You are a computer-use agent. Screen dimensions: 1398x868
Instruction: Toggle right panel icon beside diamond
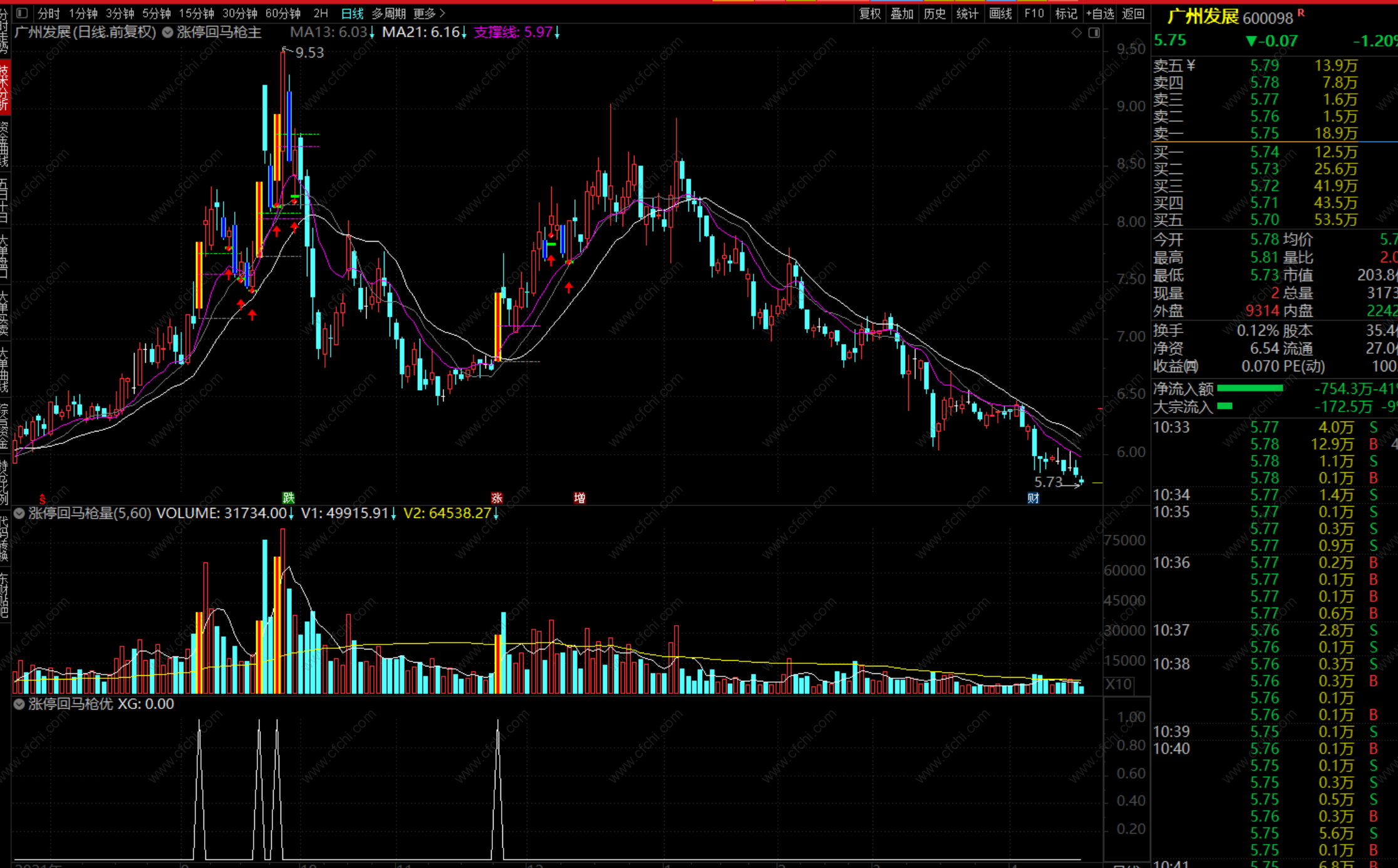click(x=1094, y=33)
